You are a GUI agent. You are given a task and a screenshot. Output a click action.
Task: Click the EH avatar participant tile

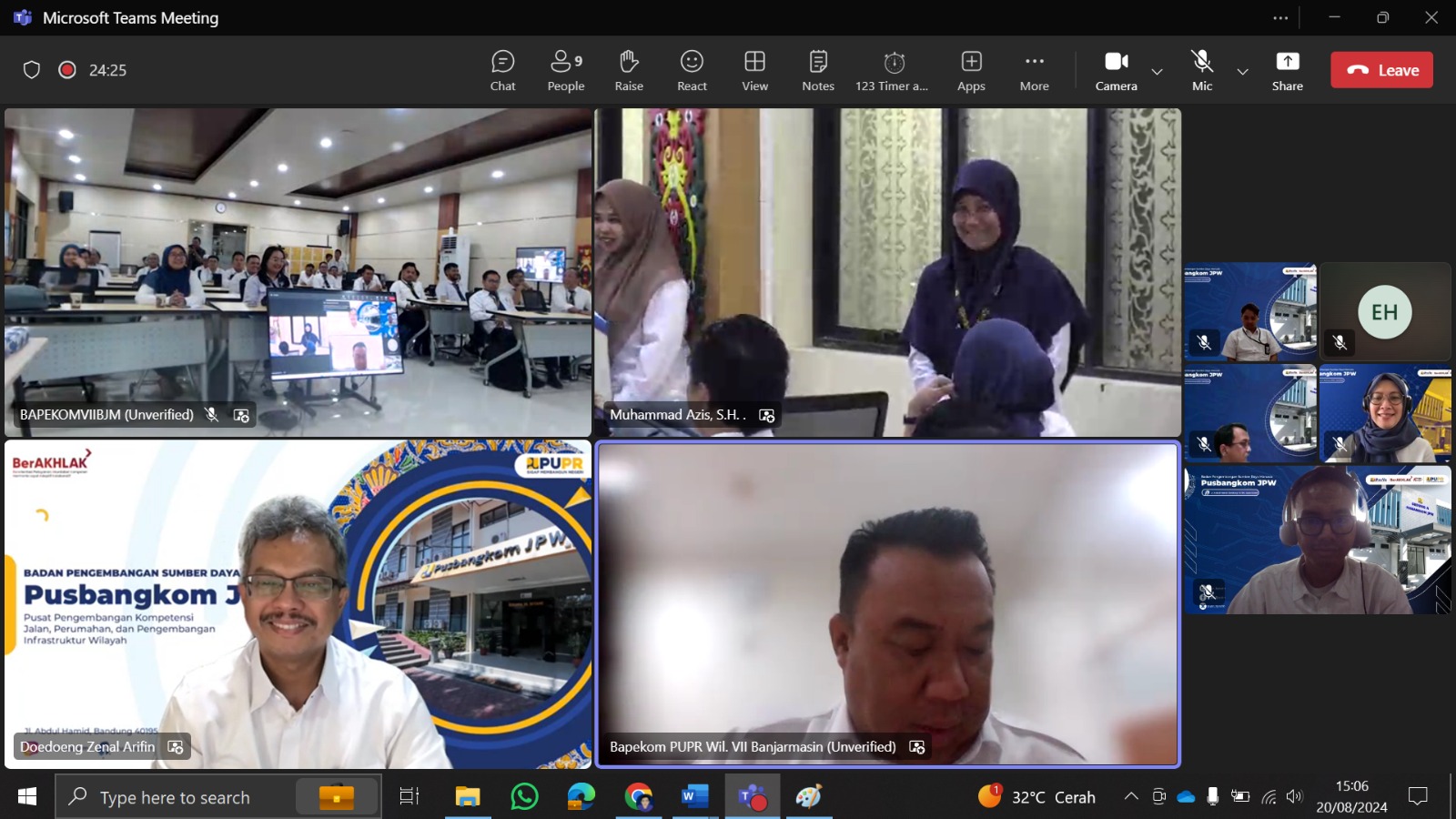(1385, 312)
